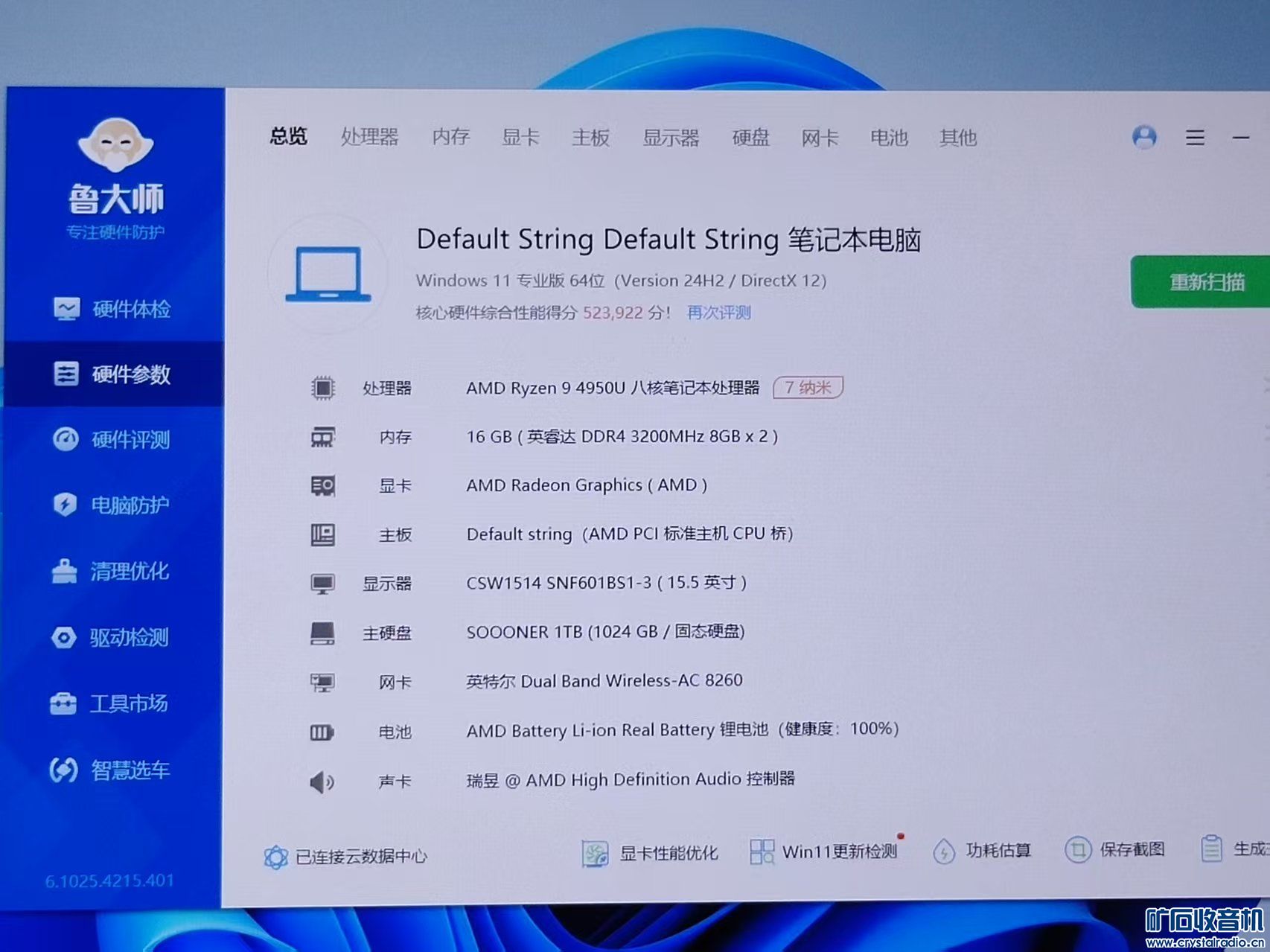Click the 显卡 graphics card icon
The image size is (1270, 952).
tap(322, 486)
